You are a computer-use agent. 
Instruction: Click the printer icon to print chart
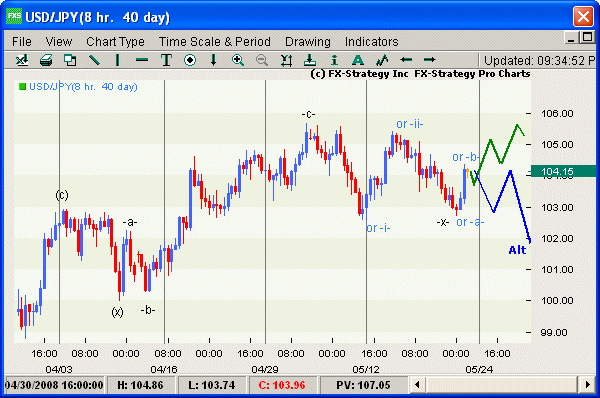[x=46, y=60]
